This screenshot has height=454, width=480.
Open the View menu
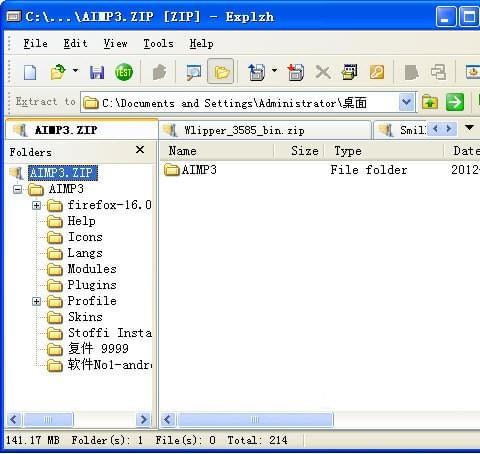[x=115, y=43]
